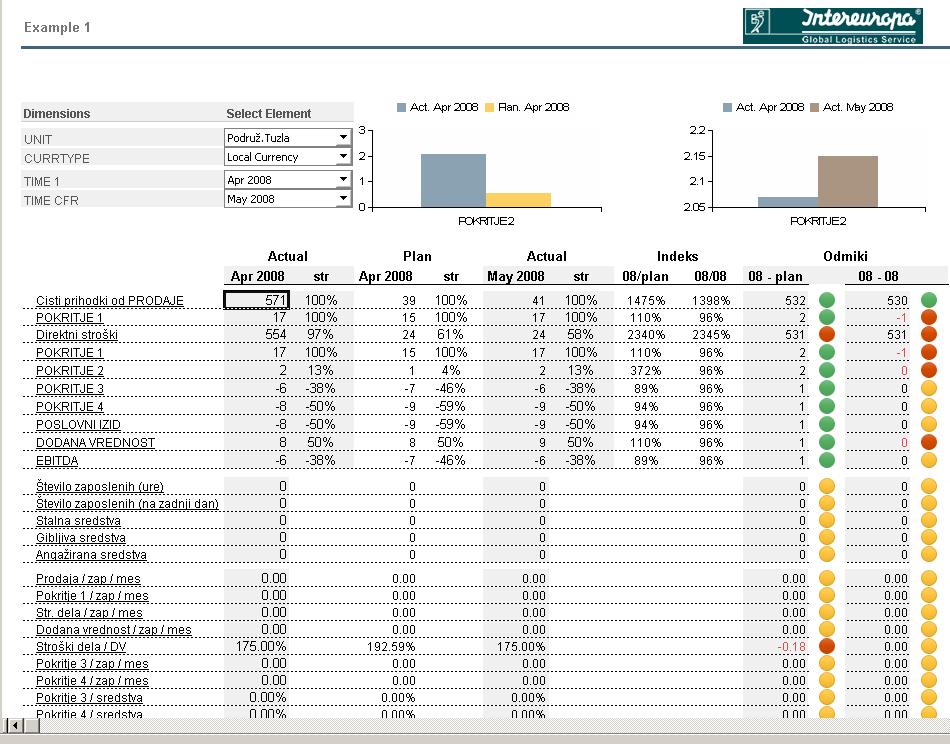The image size is (950, 744).
Task: Click yellow 08-plan indicator in Stalna sredstva row
Action: tap(827, 520)
